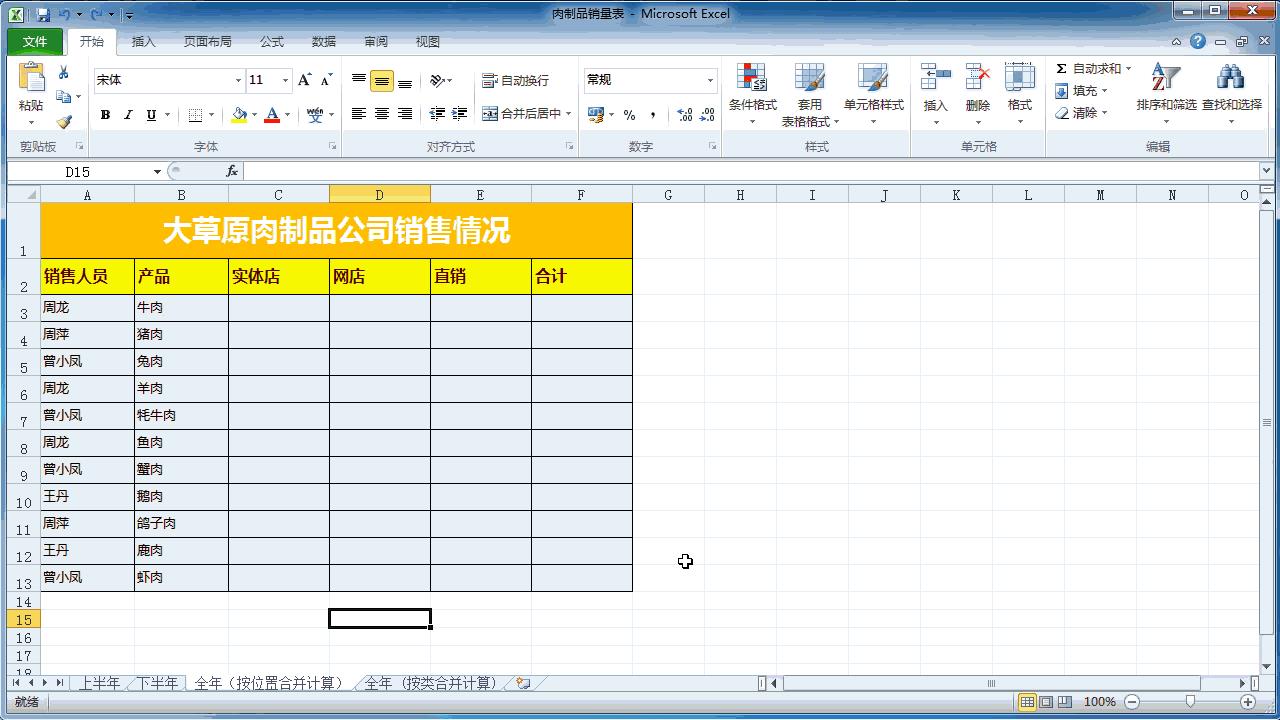Click the comma style icon
The width and height of the screenshot is (1280, 720).
(653, 115)
